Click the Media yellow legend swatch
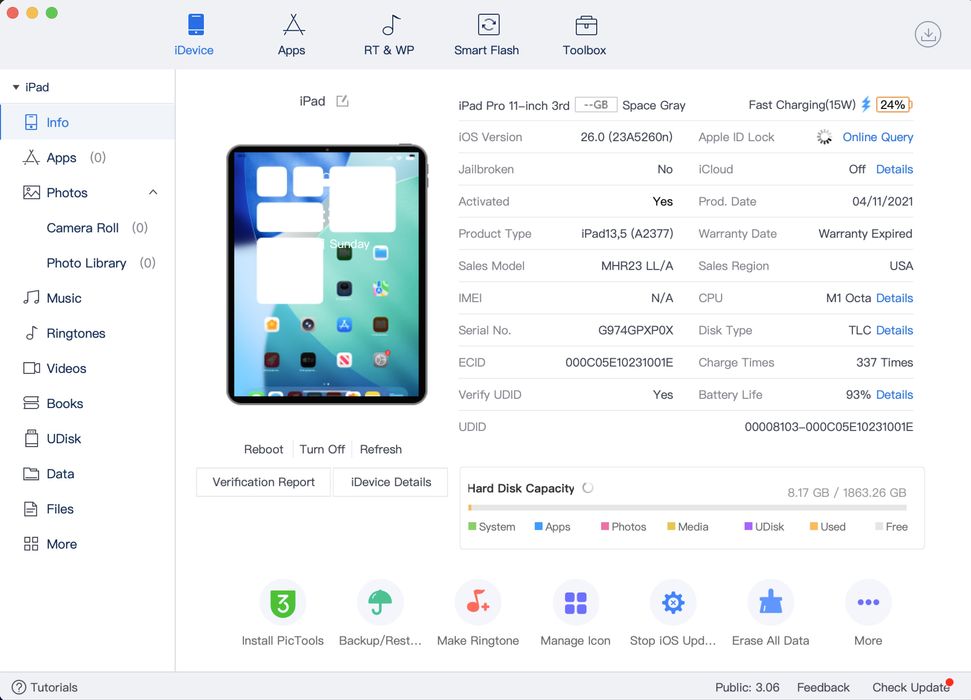Viewport: 971px width, 700px height. point(671,527)
